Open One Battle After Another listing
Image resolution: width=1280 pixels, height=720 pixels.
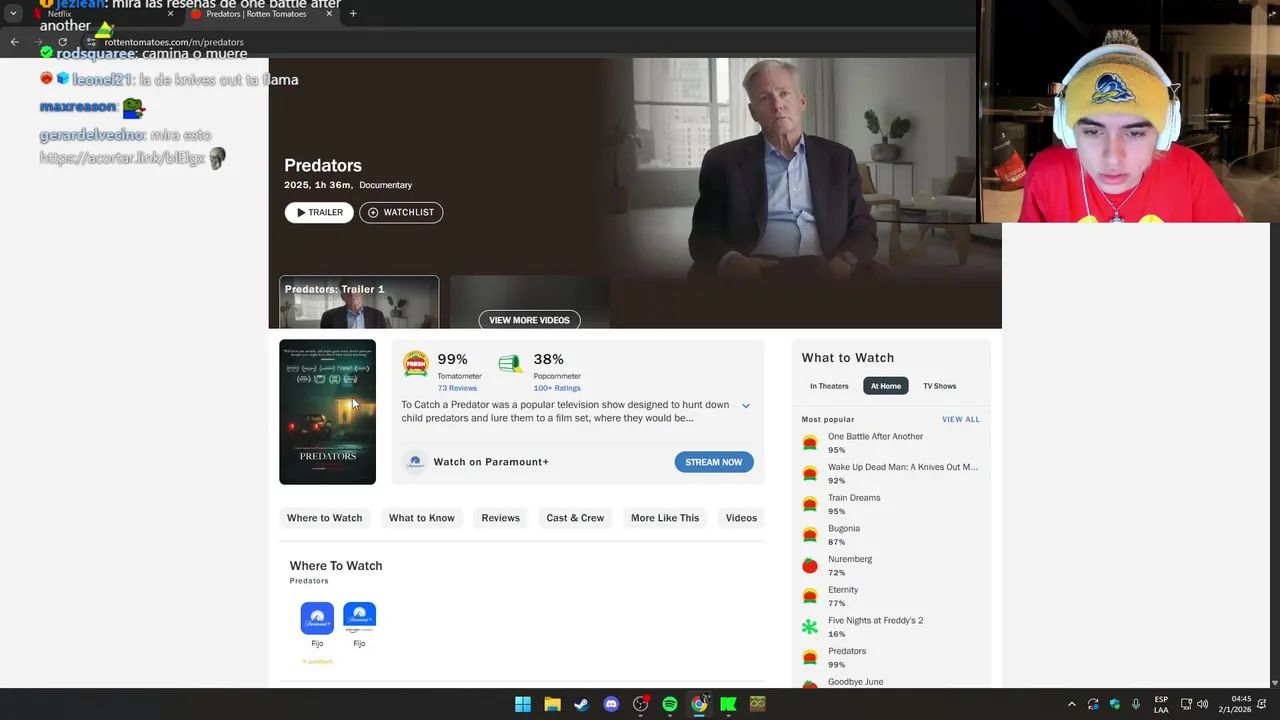pyautogui.click(x=876, y=437)
